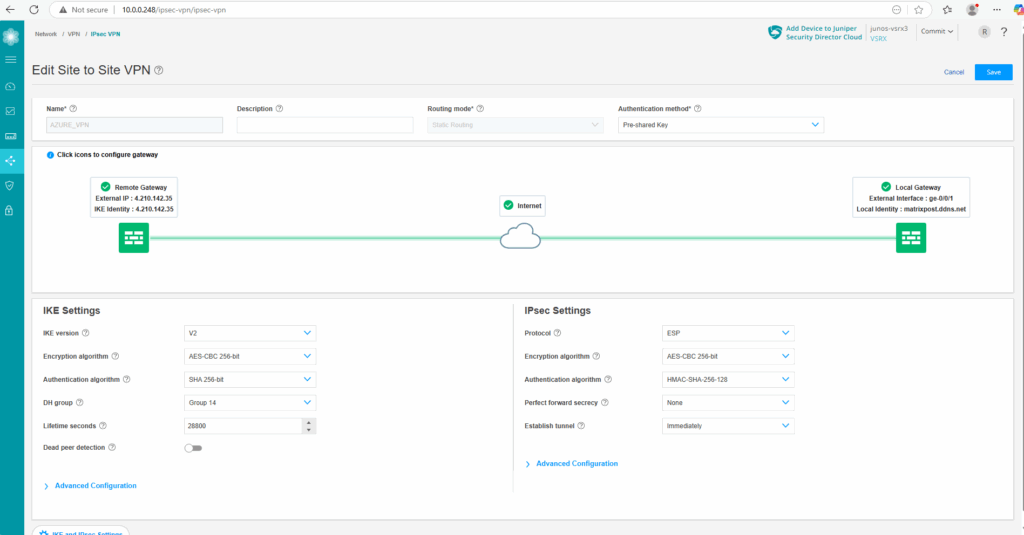Click the junos-vsrx3 device name
This screenshot has height=535, width=1024.
point(889,29)
